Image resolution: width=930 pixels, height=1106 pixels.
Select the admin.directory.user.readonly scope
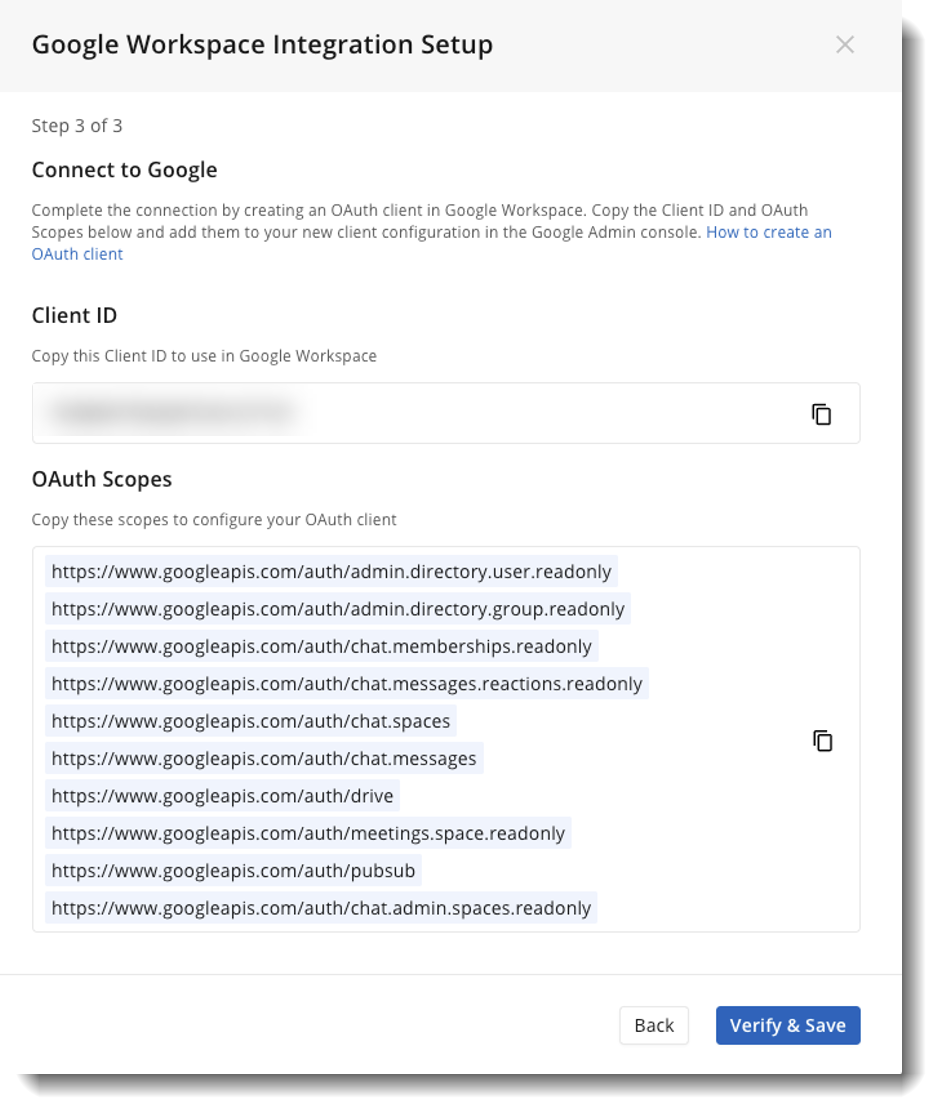pyautogui.click(x=331, y=572)
